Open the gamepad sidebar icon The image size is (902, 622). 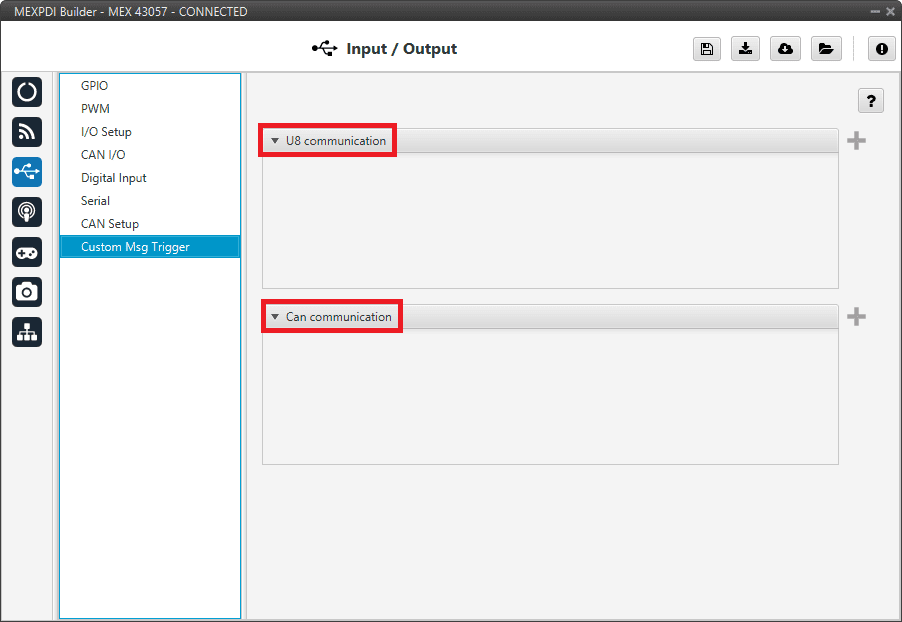pos(27,252)
